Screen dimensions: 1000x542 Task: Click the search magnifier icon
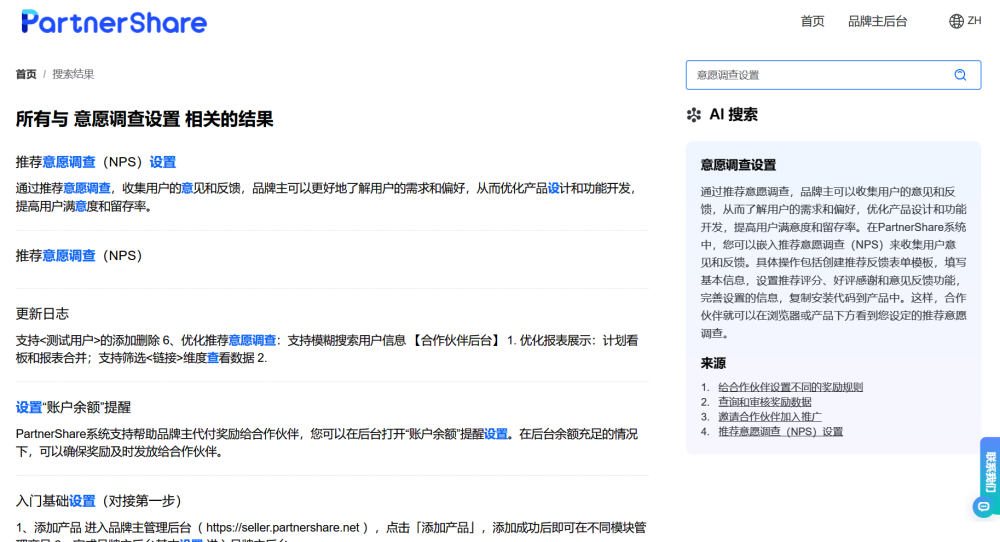[x=960, y=75]
